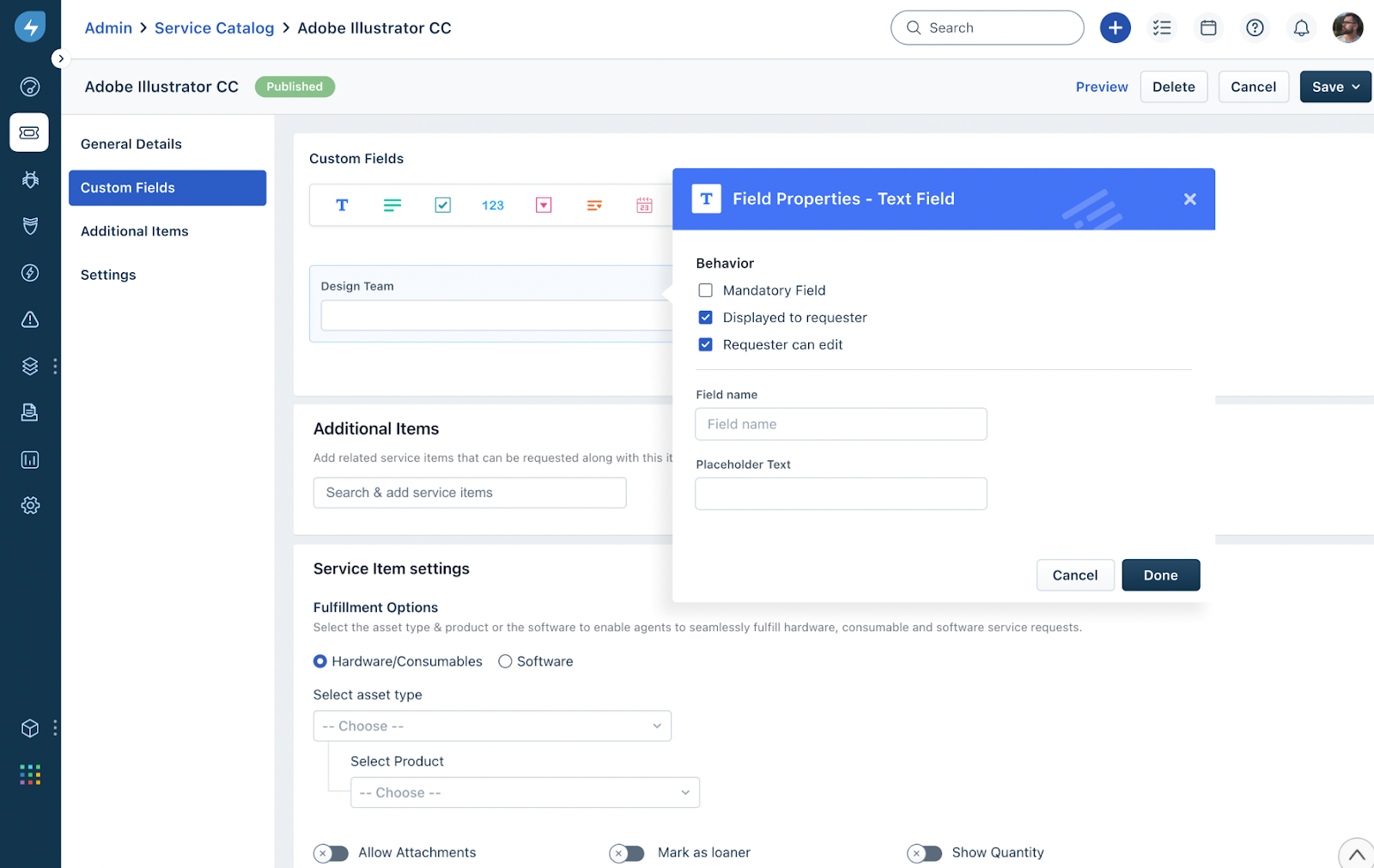Open the Select asset type dropdown
This screenshot has width=1374, height=868.
492,726
